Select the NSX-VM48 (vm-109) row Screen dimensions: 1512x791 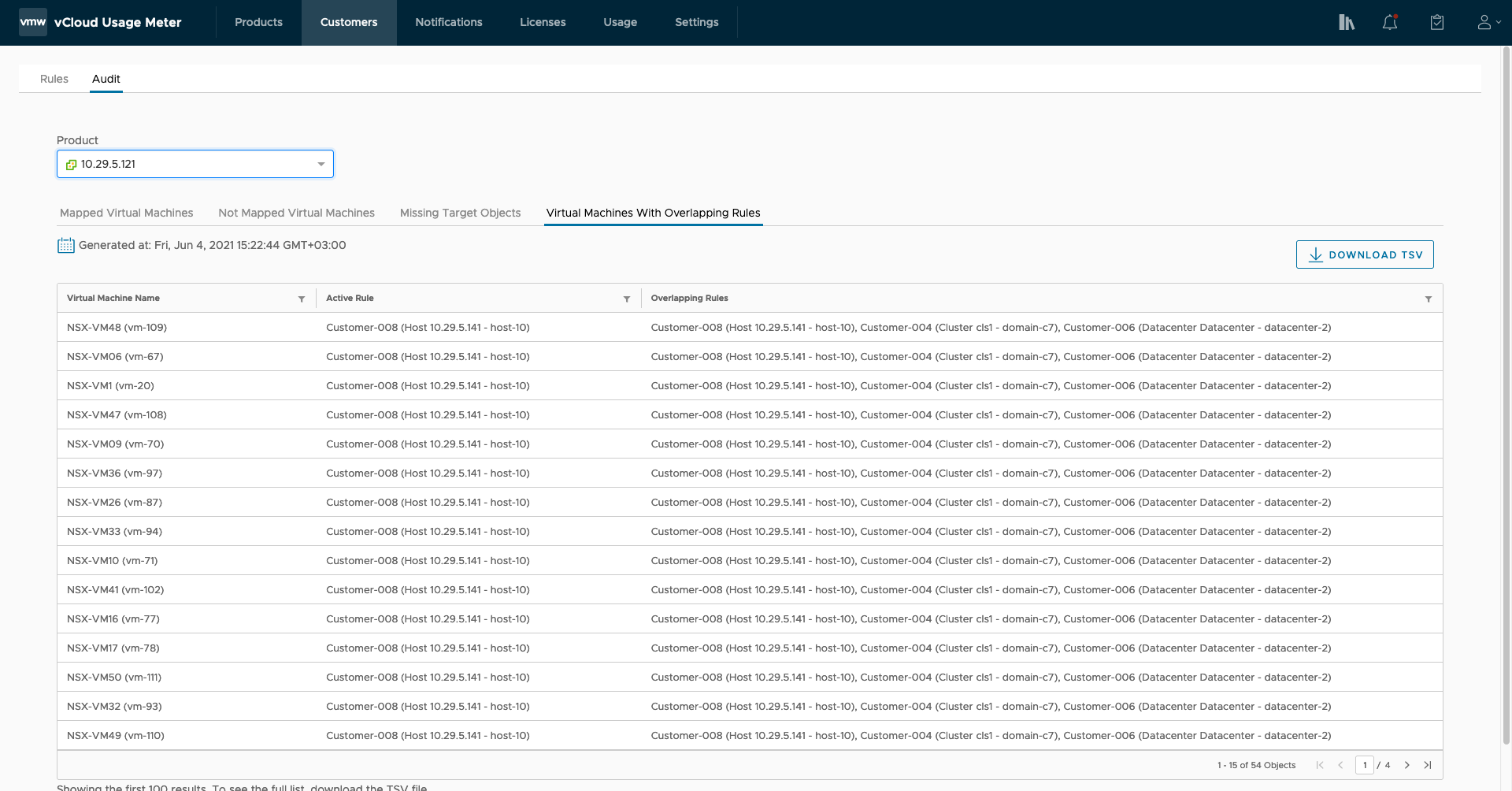click(x=117, y=327)
